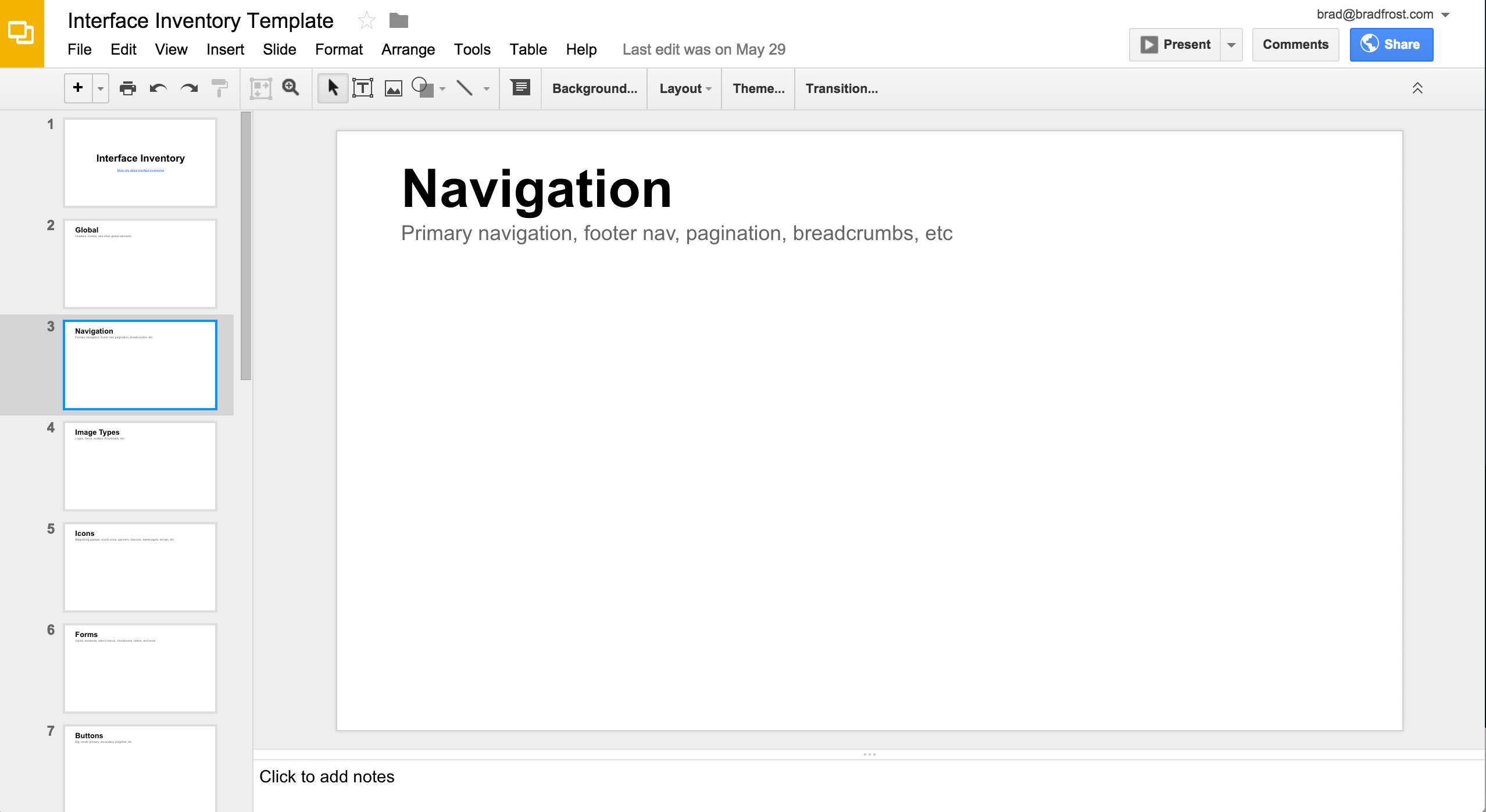Star the Interface Inventory Template document

point(366,21)
